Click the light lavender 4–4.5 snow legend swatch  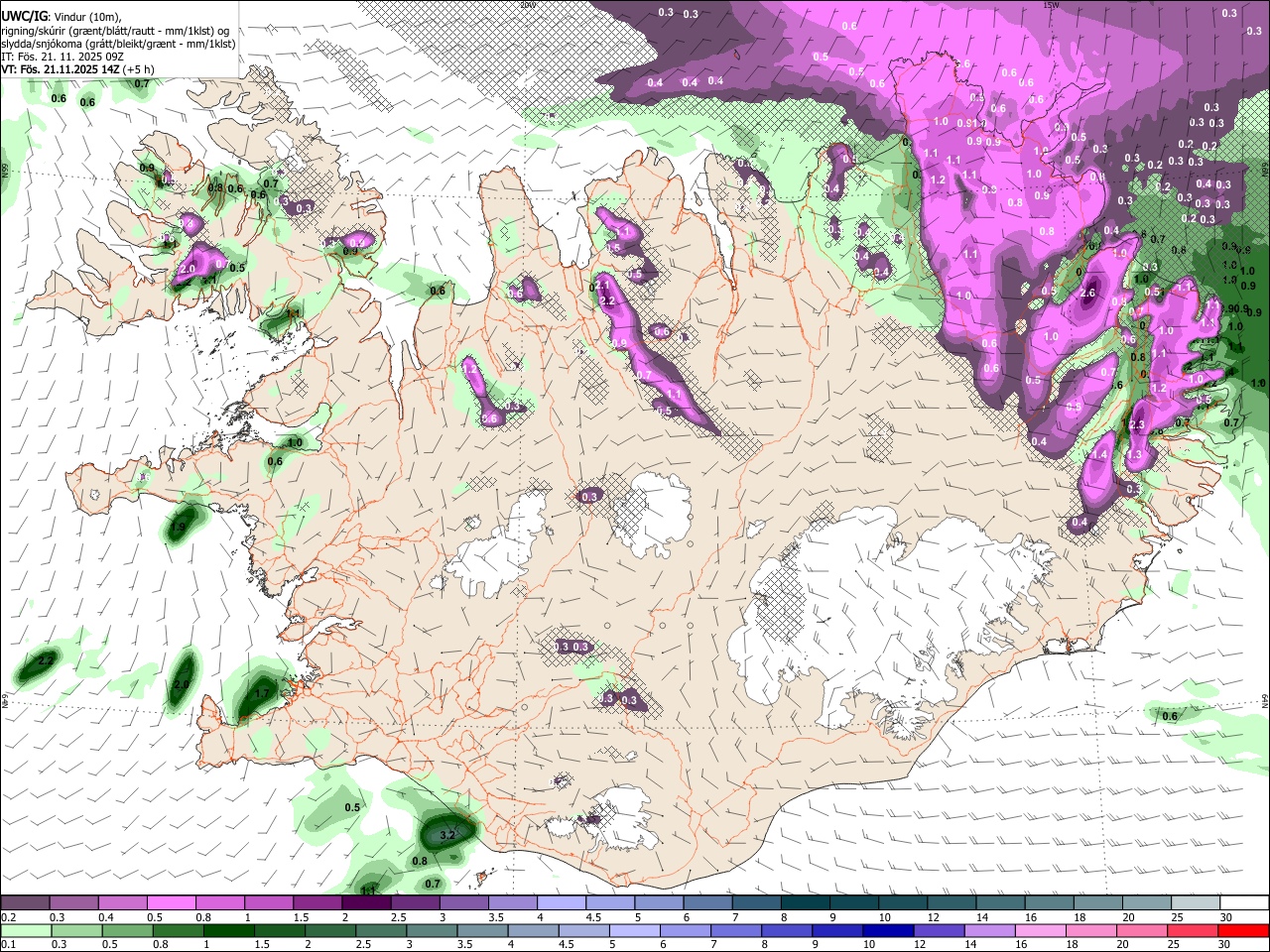click(561, 903)
